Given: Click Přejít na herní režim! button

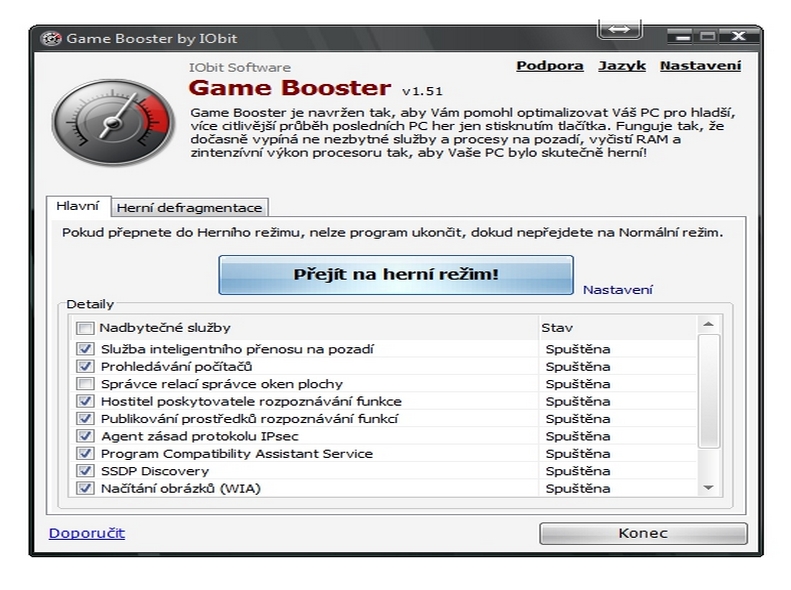Looking at the screenshot, I should click(x=396, y=275).
